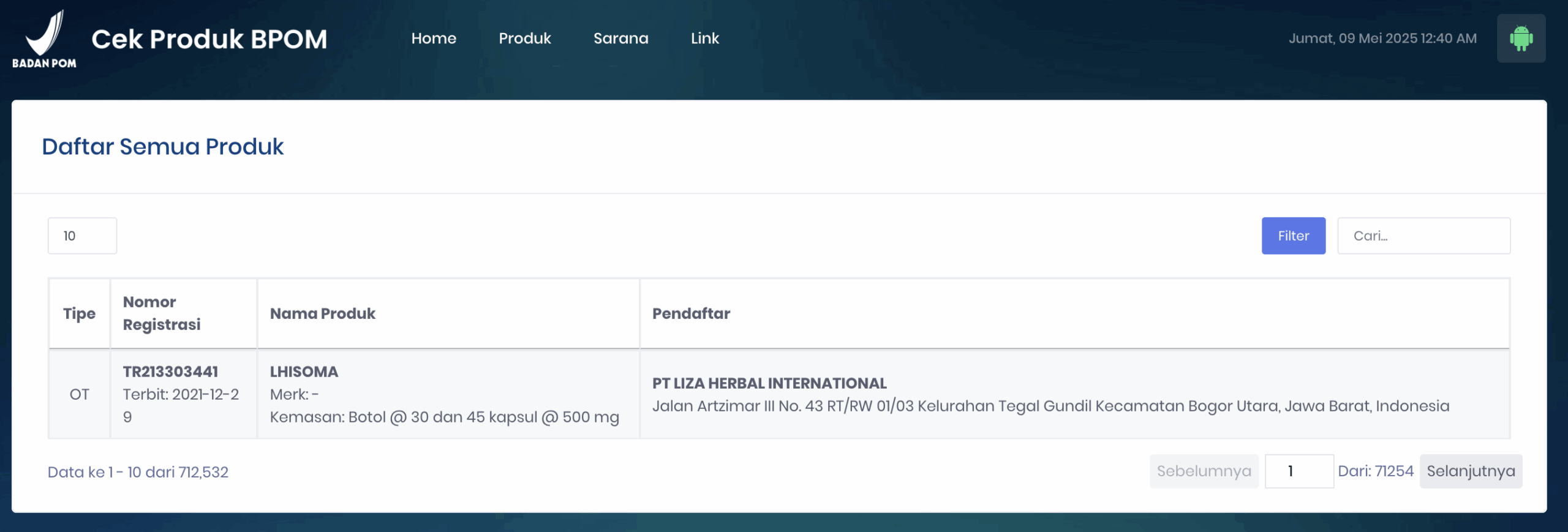Click the date and time display
Screen dimensions: 1568x532
[1382, 39]
